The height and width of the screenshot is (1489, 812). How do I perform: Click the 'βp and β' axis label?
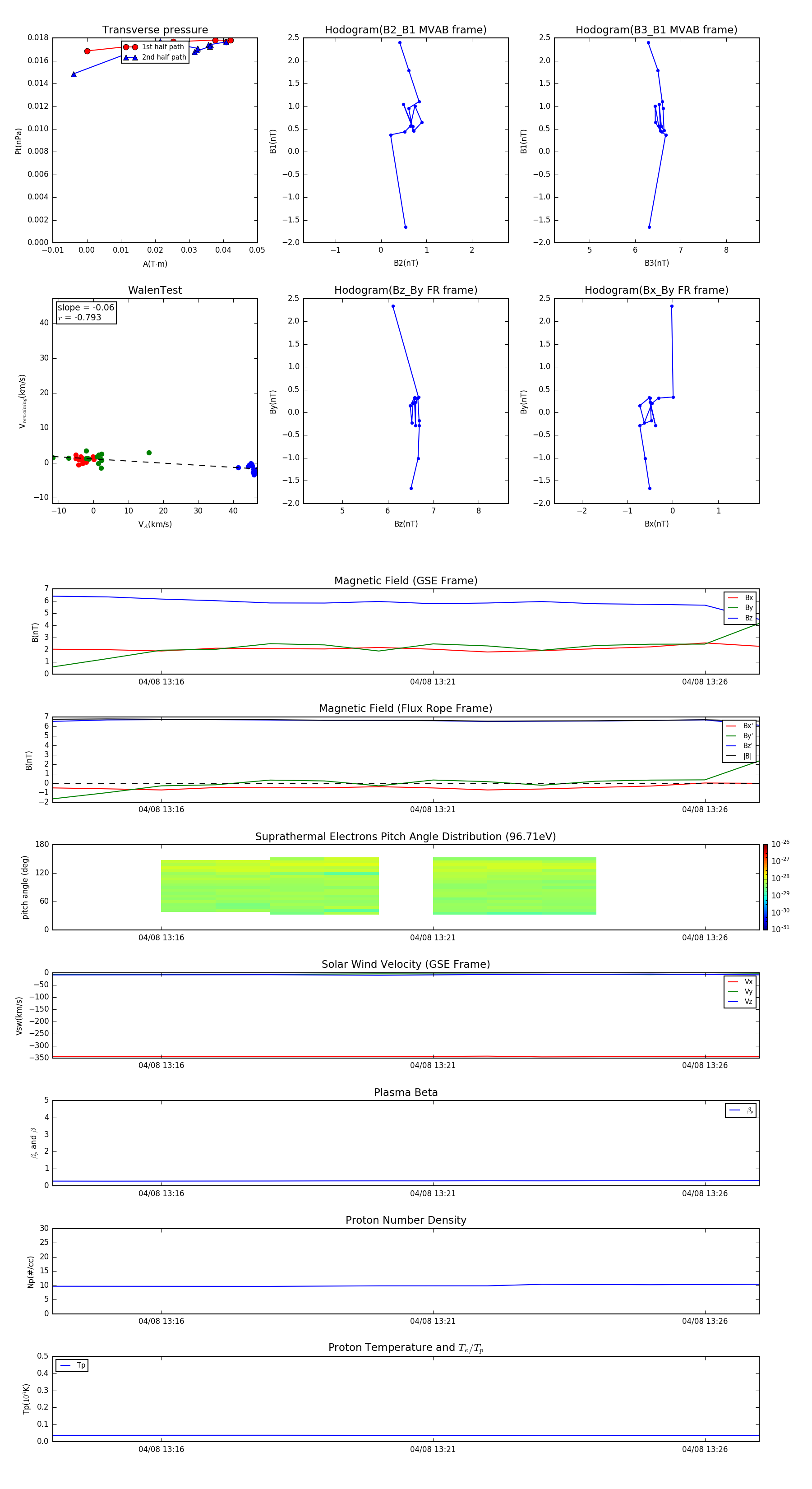[33, 1143]
